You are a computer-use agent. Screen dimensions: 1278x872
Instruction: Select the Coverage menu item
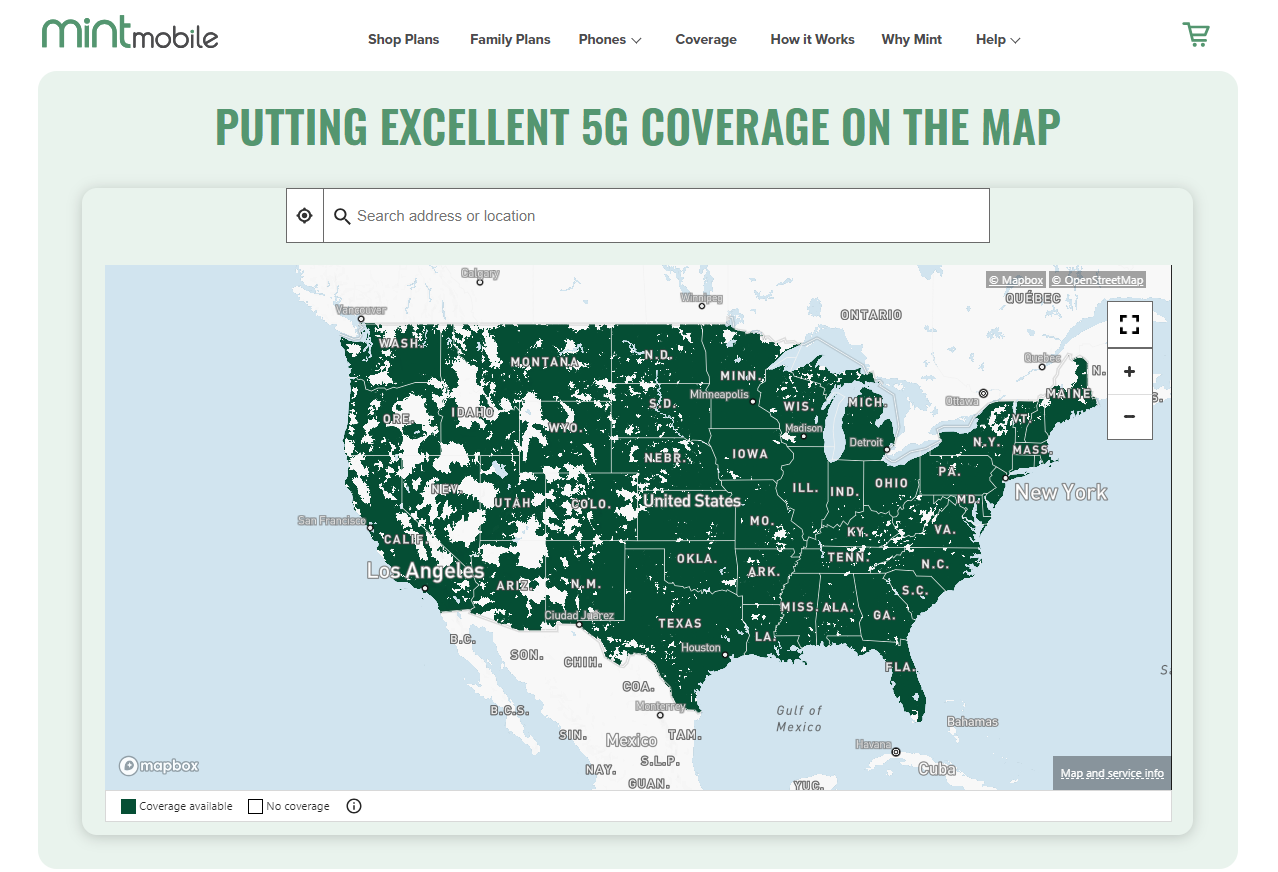click(x=705, y=39)
